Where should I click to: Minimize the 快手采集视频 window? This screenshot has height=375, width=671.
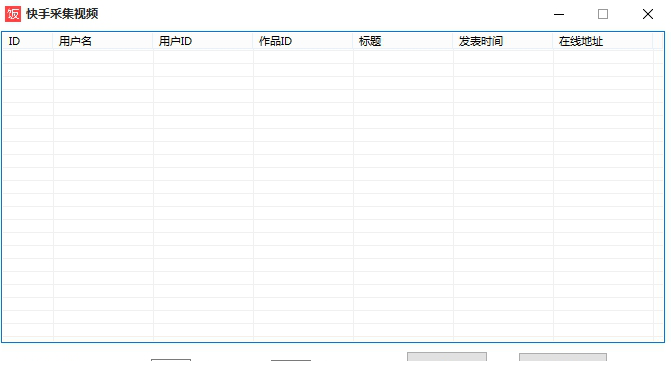[559, 14]
